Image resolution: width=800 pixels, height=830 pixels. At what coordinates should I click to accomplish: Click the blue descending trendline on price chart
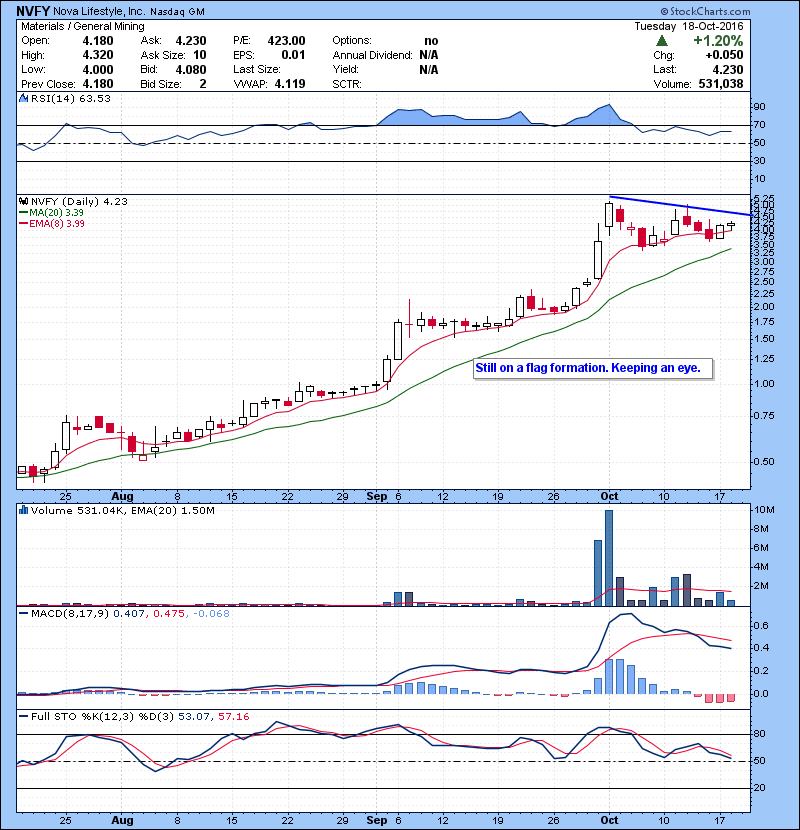pyautogui.click(x=681, y=206)
